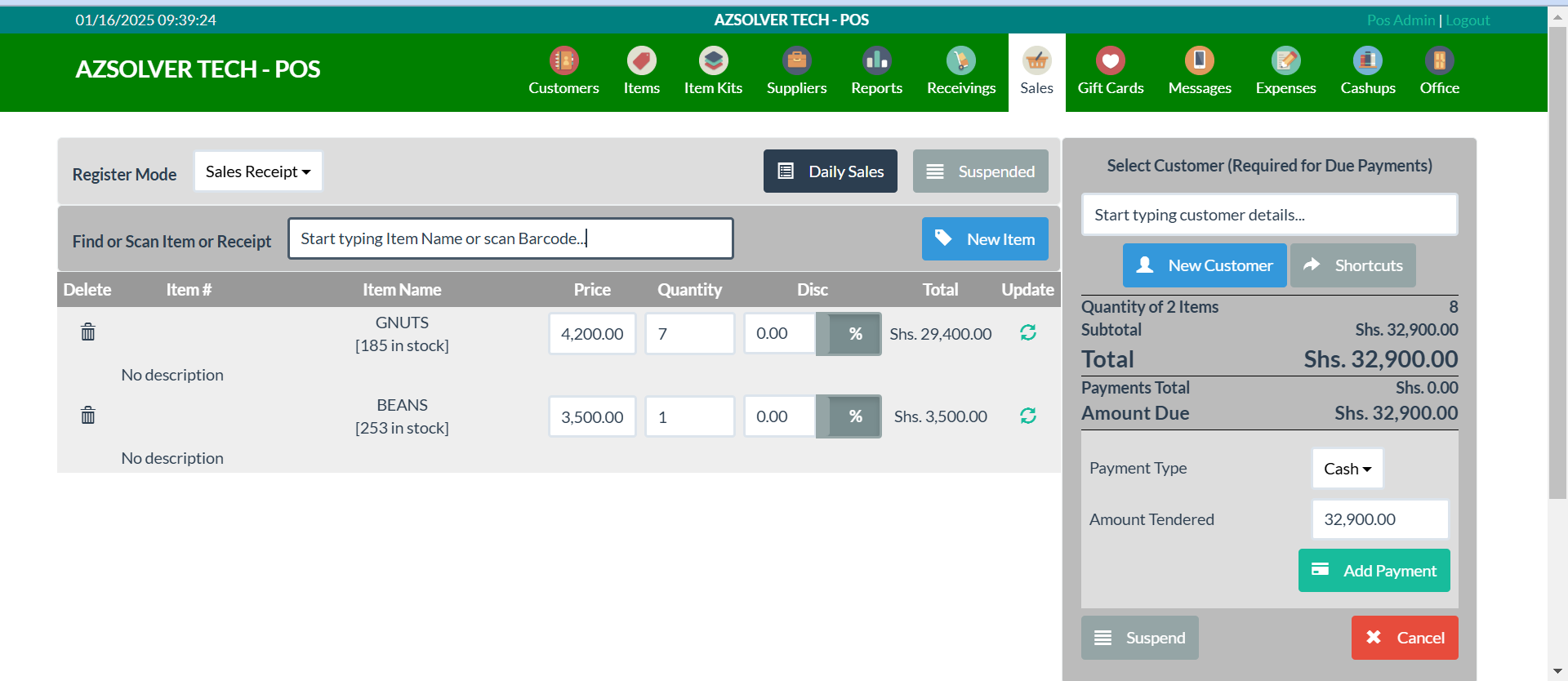Toggle the percent discount type for BEANS
1568x681 pixels.
point(849,416)
